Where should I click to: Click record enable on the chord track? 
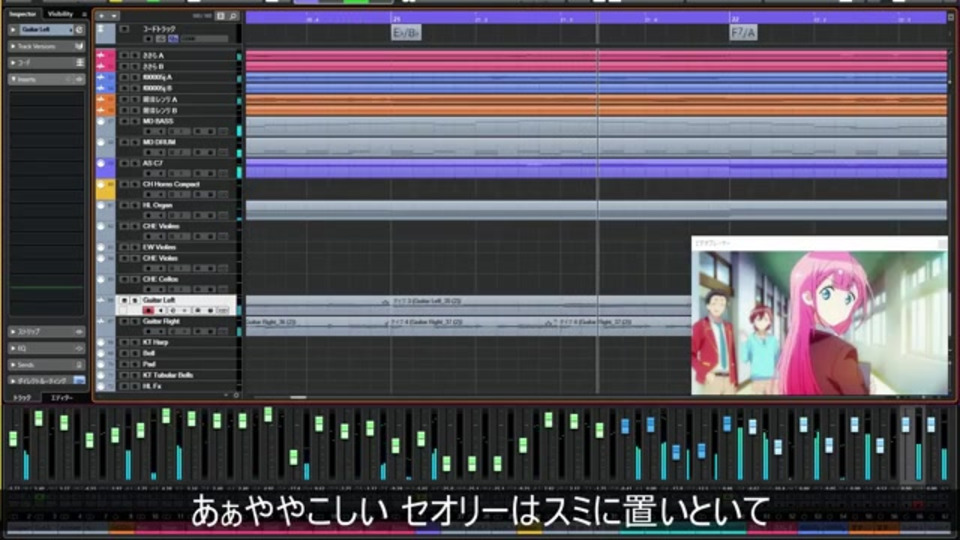tap(148, 39)
